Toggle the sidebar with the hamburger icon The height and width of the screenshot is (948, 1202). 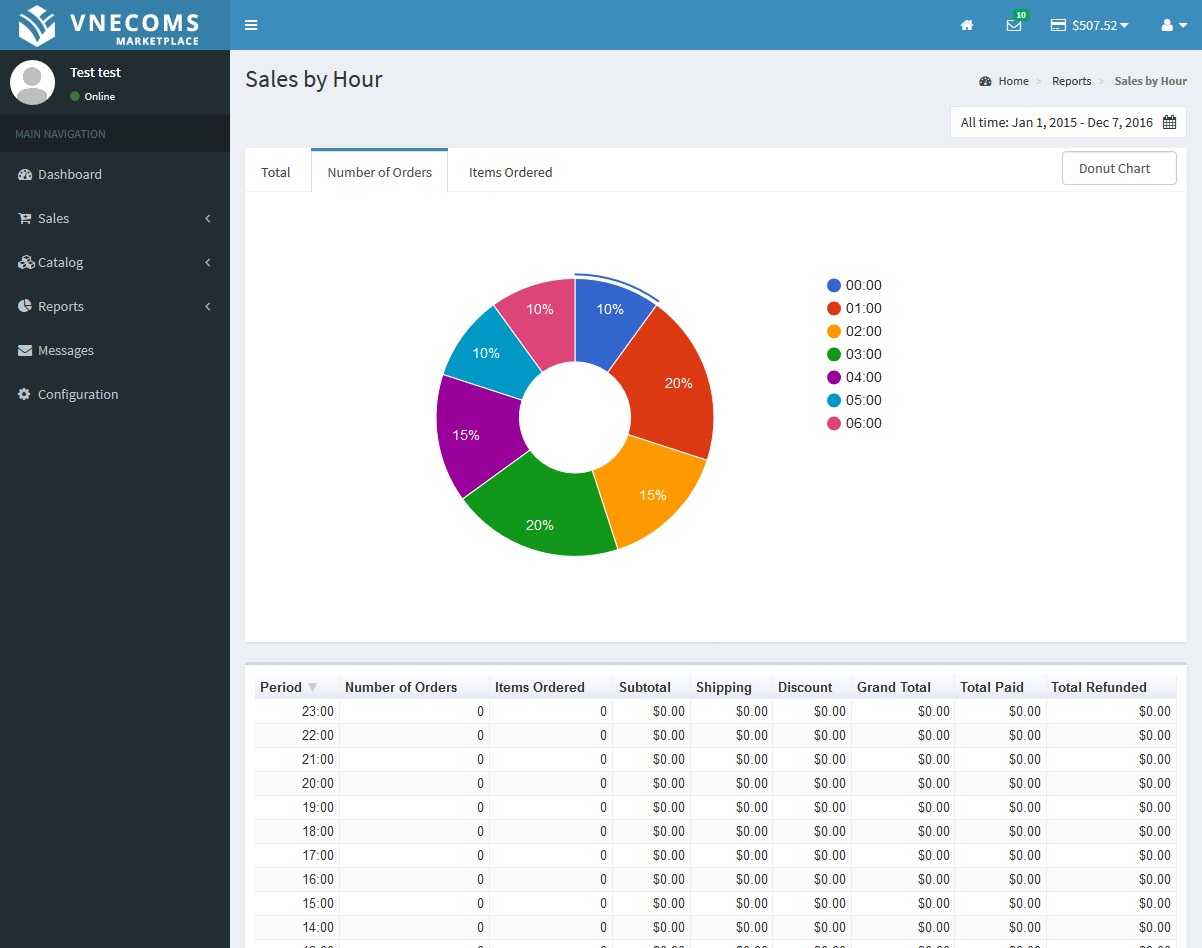pos(251,25)
